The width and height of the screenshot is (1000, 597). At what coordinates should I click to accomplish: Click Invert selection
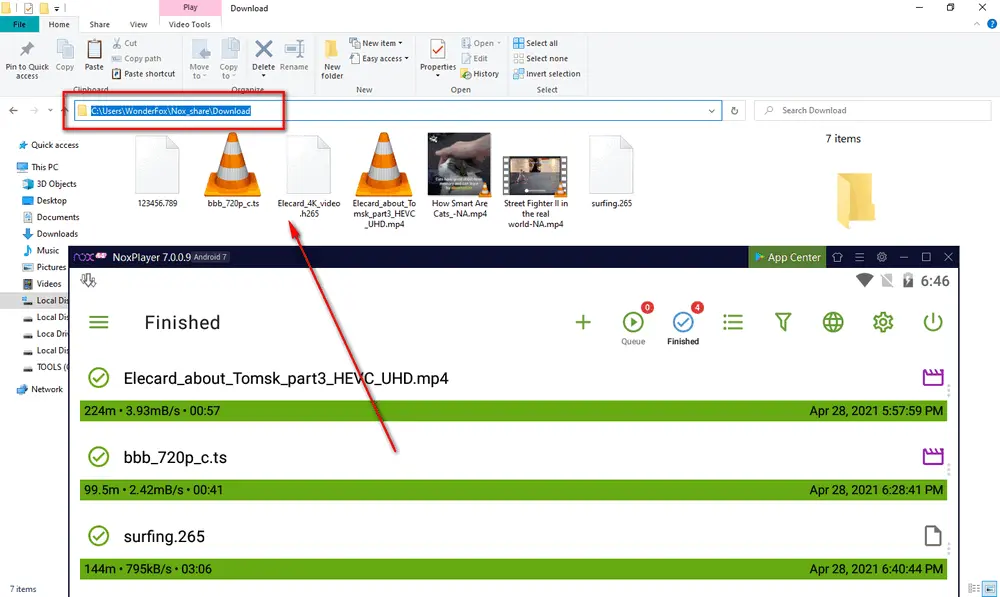point(547,73)
